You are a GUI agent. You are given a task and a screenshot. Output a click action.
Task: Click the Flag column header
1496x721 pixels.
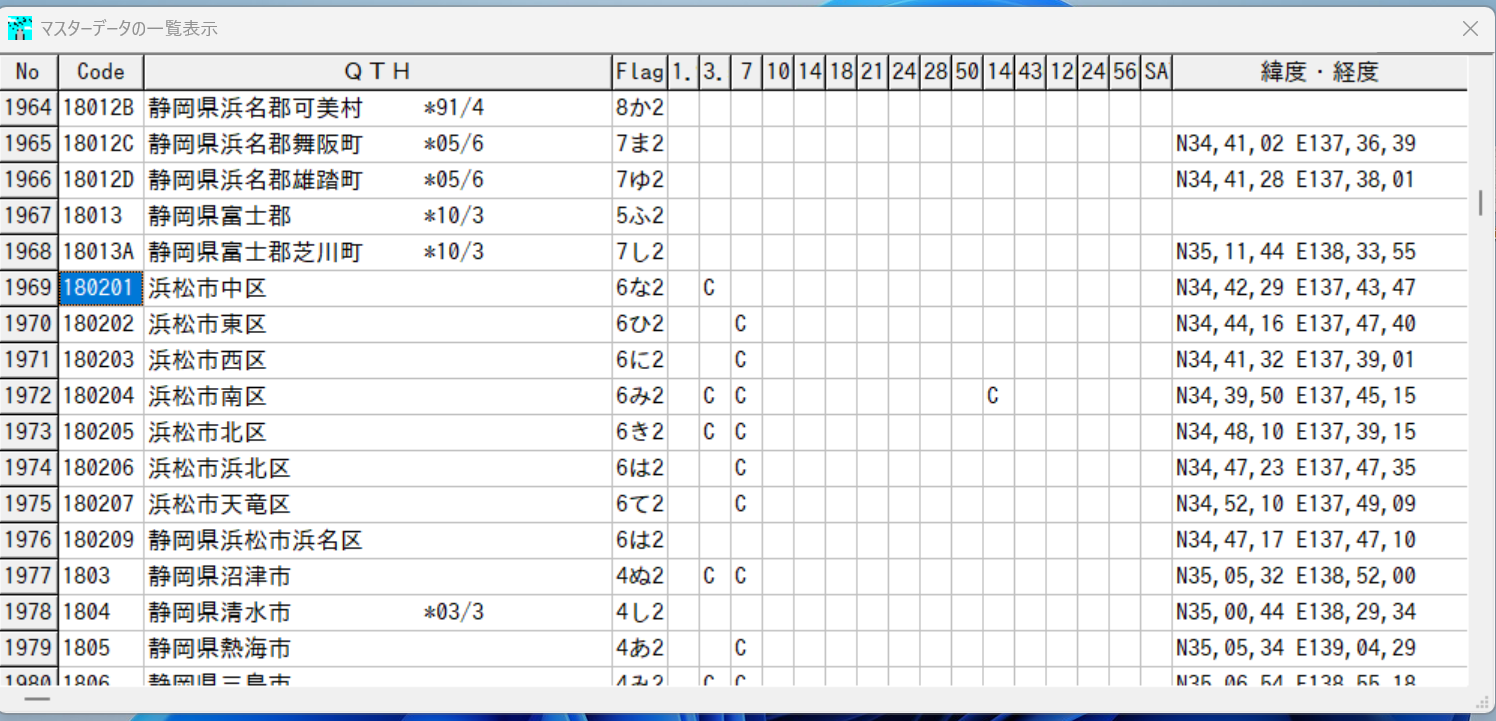(639, 72)
